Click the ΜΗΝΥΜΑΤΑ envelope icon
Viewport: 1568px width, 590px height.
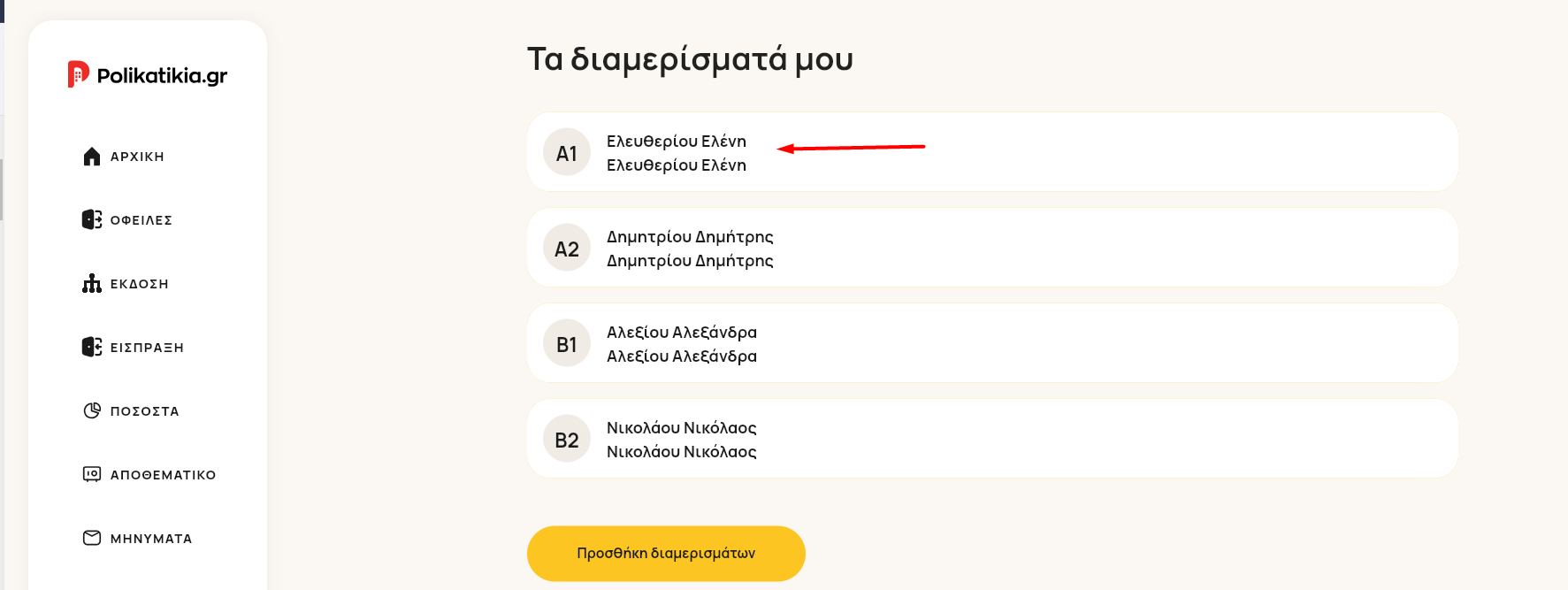[92, 538]
